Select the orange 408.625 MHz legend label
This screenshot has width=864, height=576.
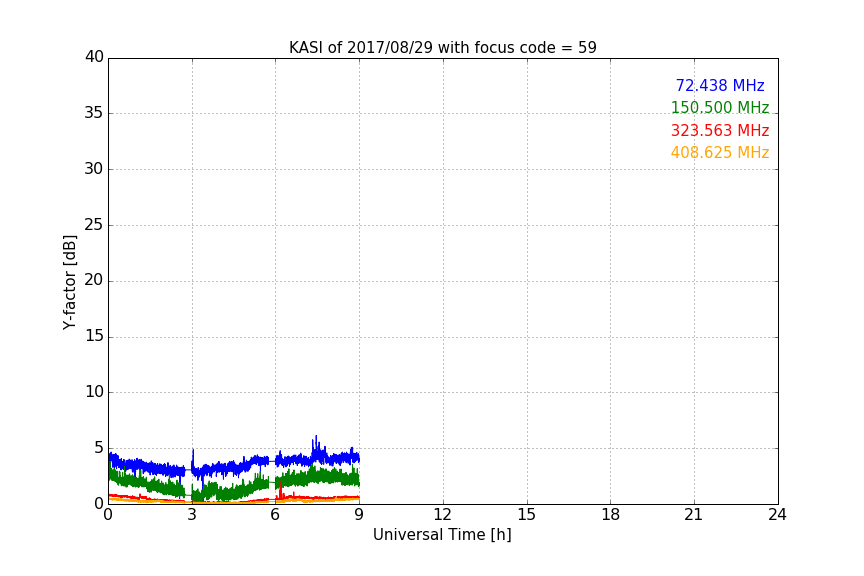pyautogui.click(x=720, y=153)
